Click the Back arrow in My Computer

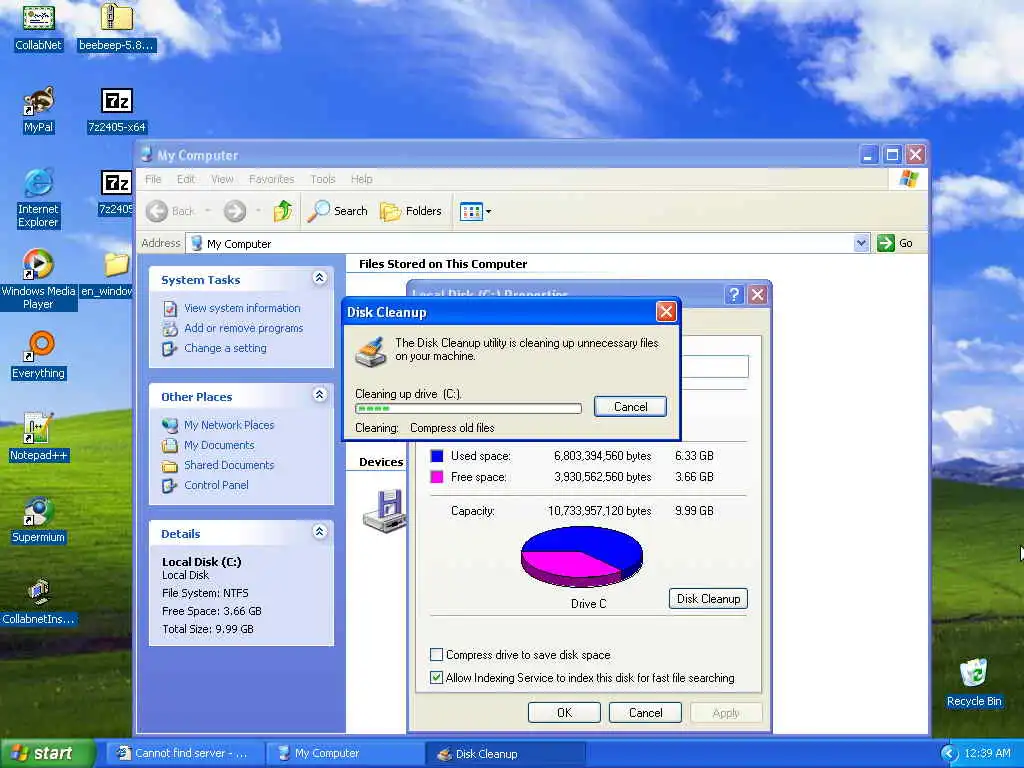[x=157, y=211]
